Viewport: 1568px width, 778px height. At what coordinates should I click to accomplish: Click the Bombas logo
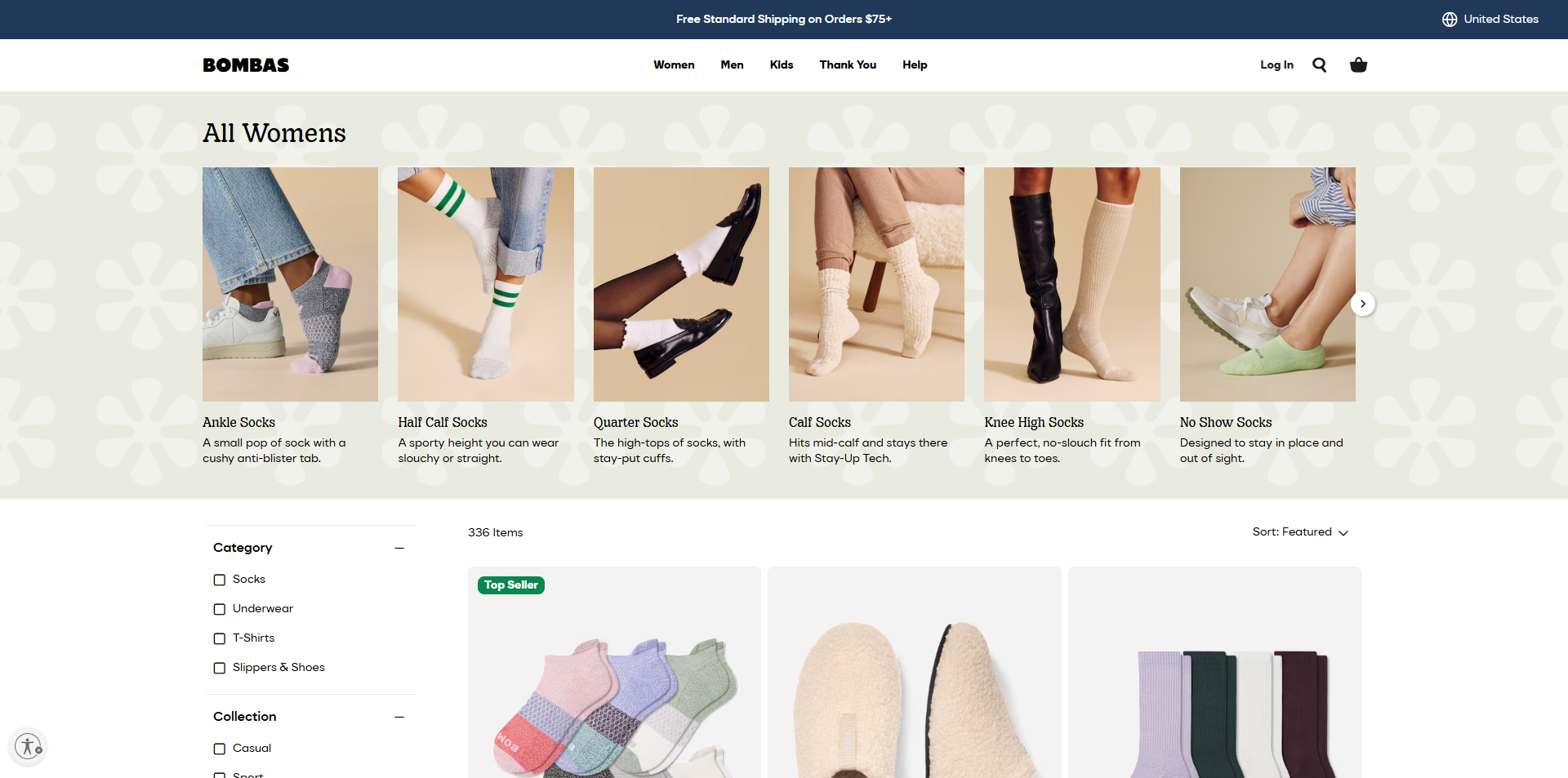[x=246, y=65]
